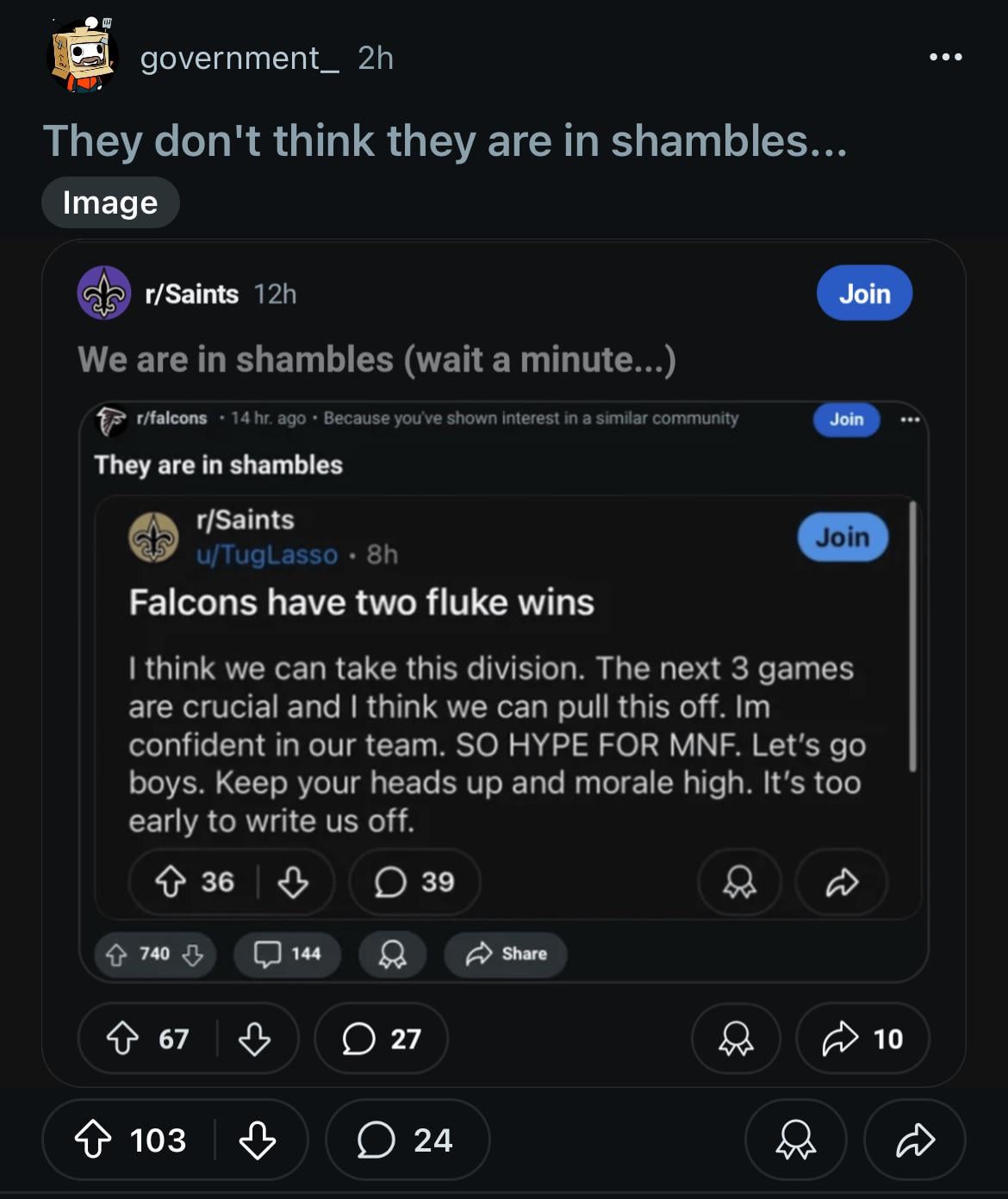Award the crosspost with 67 votes
Screen dimensions: 1008x1199
click(x=736, y=1039)
